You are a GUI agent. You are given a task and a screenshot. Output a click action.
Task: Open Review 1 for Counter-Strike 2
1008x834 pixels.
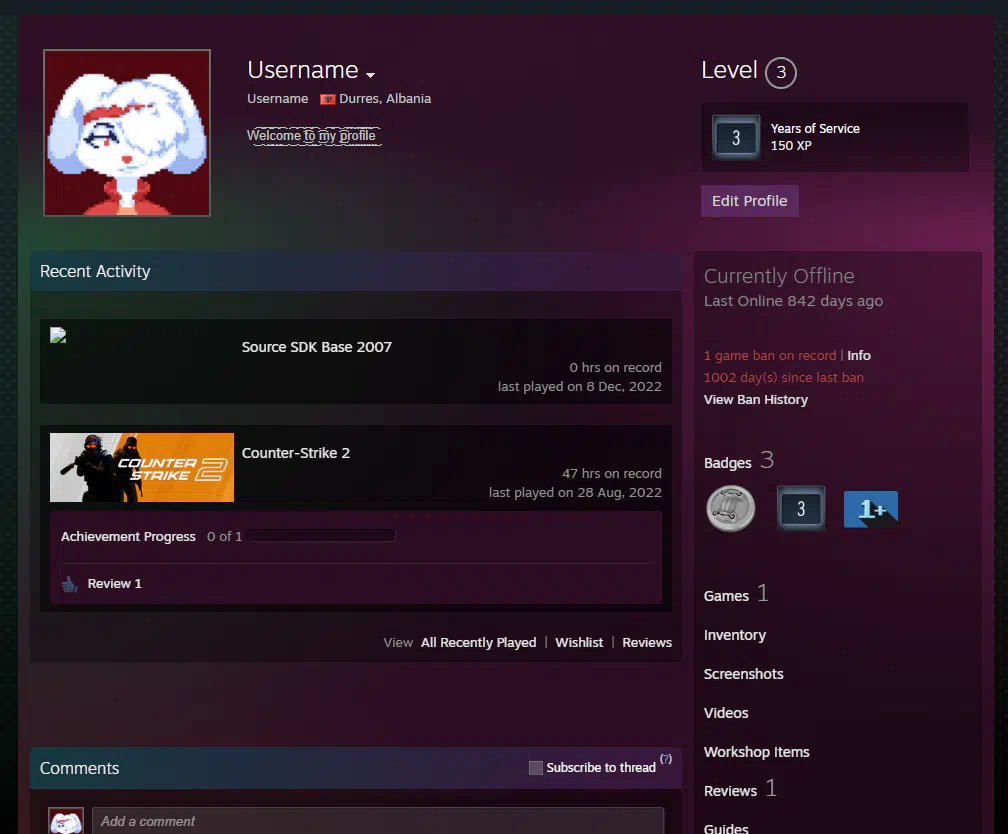tap(114, 584)
